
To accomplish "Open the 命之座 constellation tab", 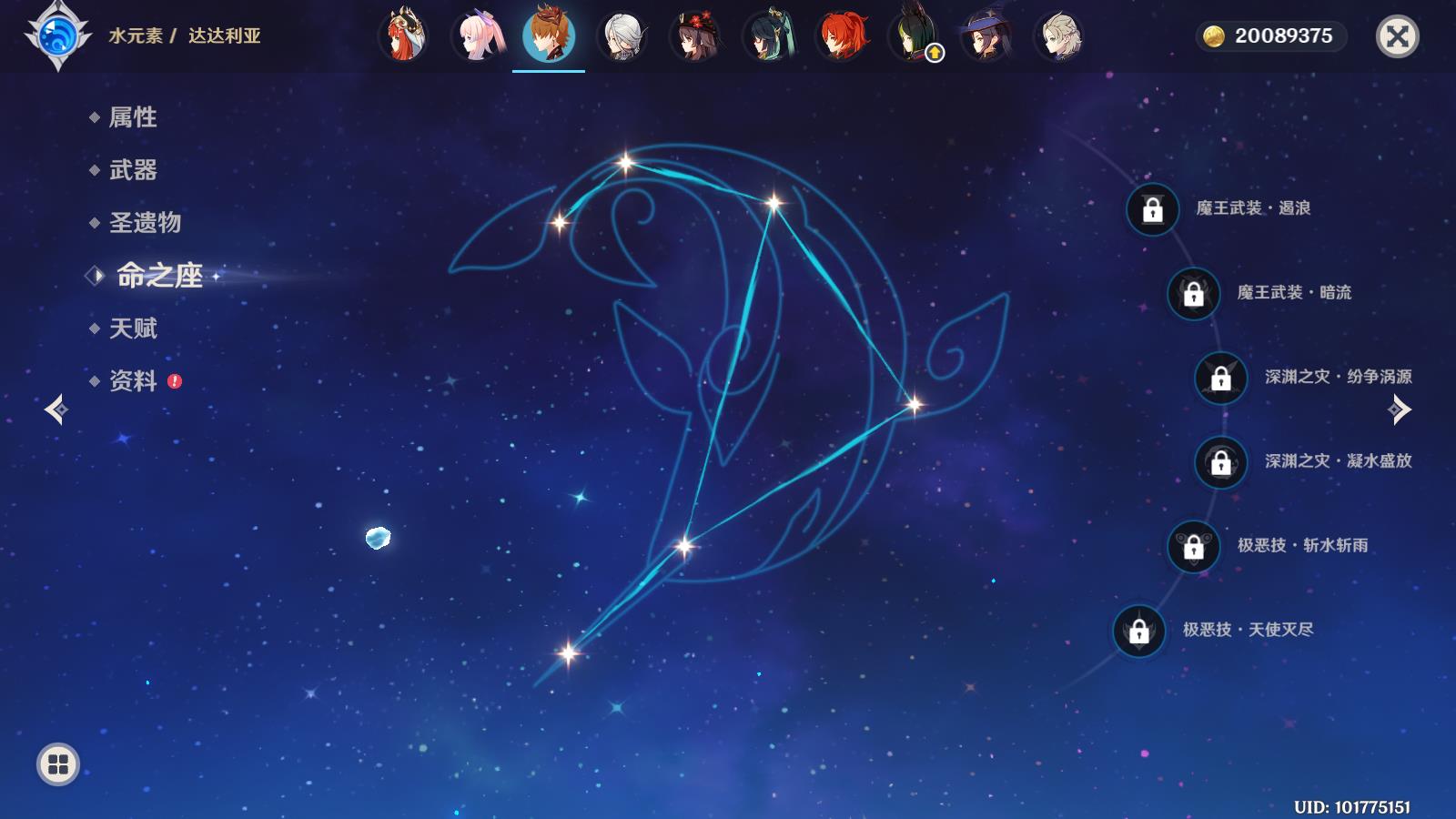I will 159,276.
